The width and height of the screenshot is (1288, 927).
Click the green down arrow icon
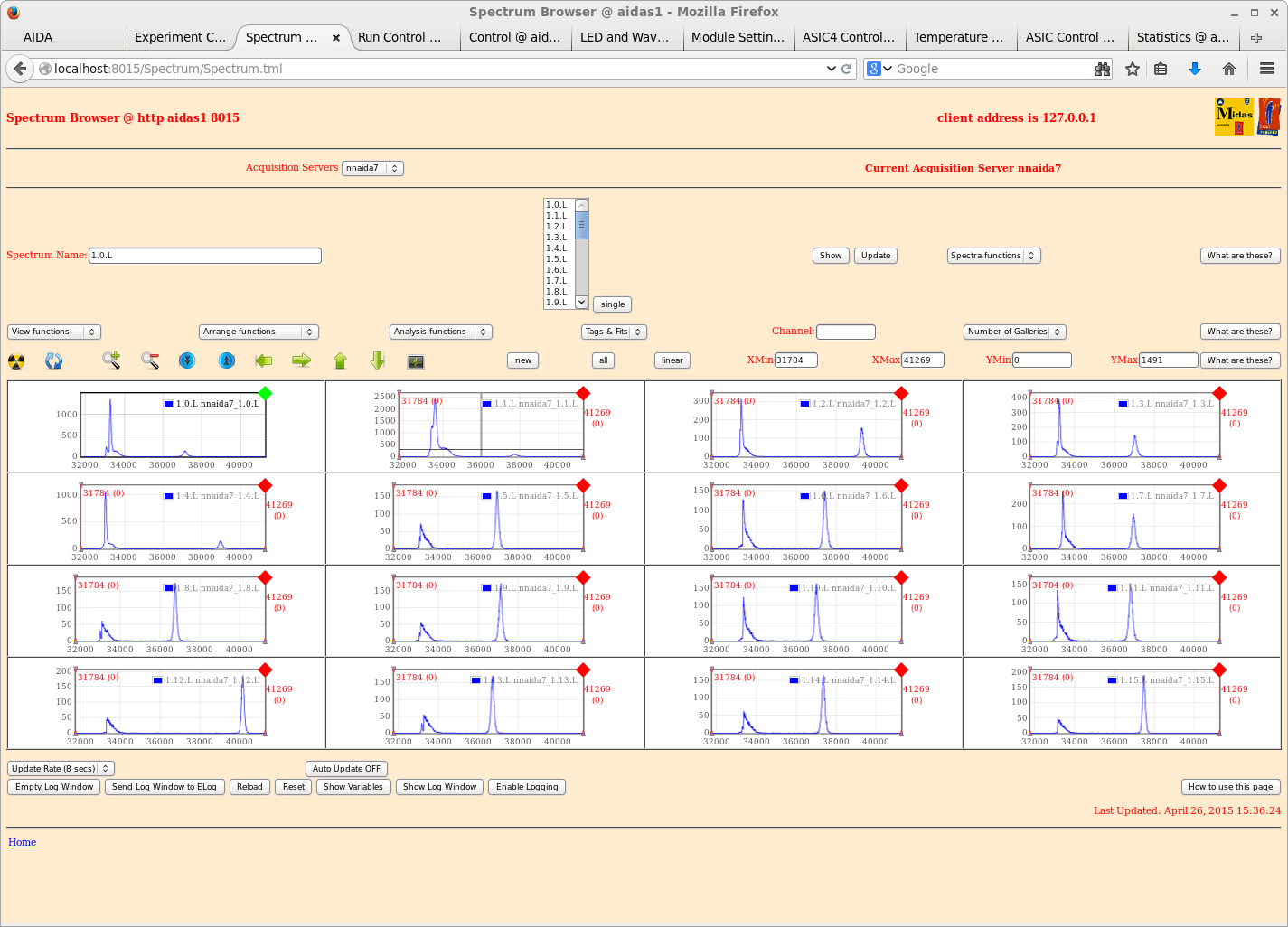pos(378,360)
